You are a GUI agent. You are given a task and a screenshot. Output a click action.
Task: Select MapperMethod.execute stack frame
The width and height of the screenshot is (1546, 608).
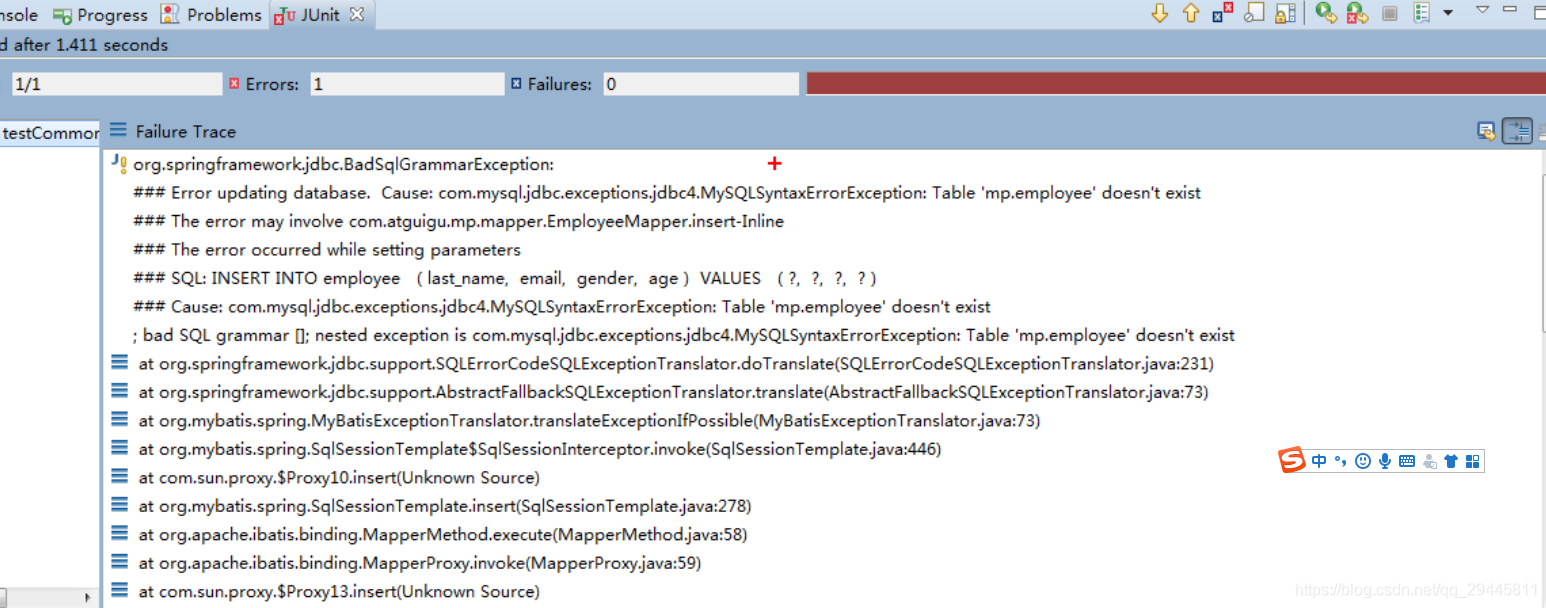coord(443,534)
